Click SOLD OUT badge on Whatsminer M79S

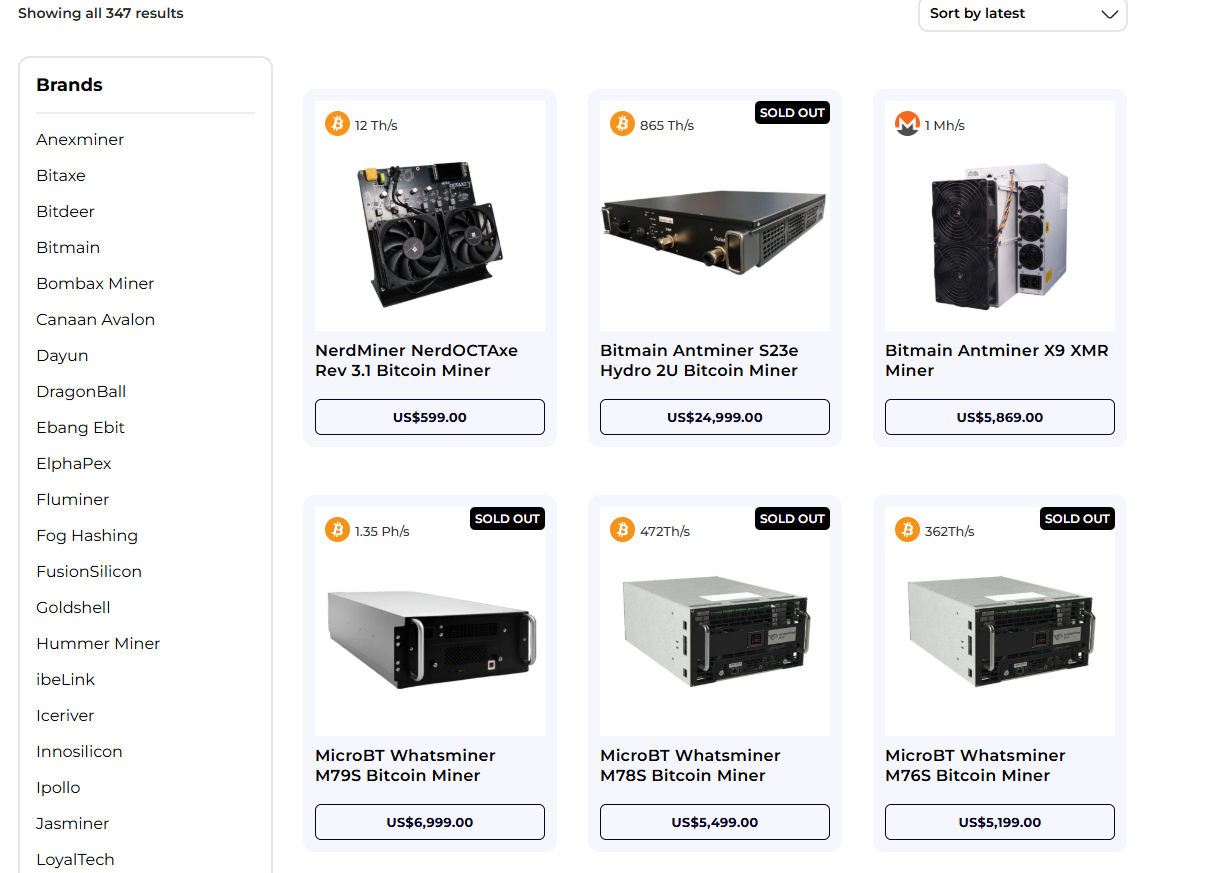coord(507,518)
